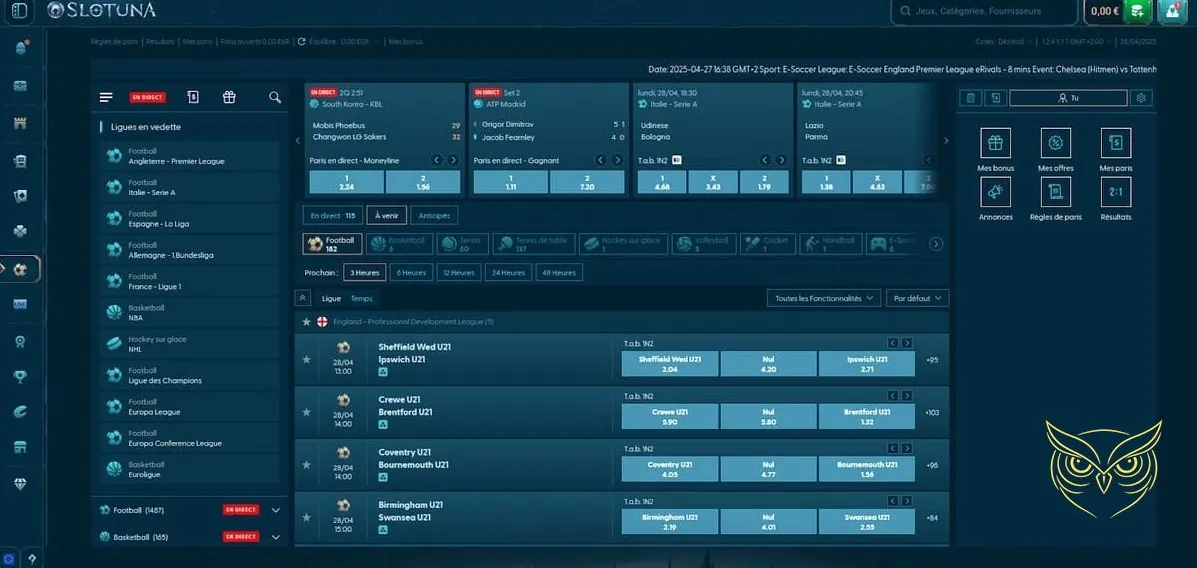
Task: Open the clover icon in left sidebar
Action: (x=21, y=231)
